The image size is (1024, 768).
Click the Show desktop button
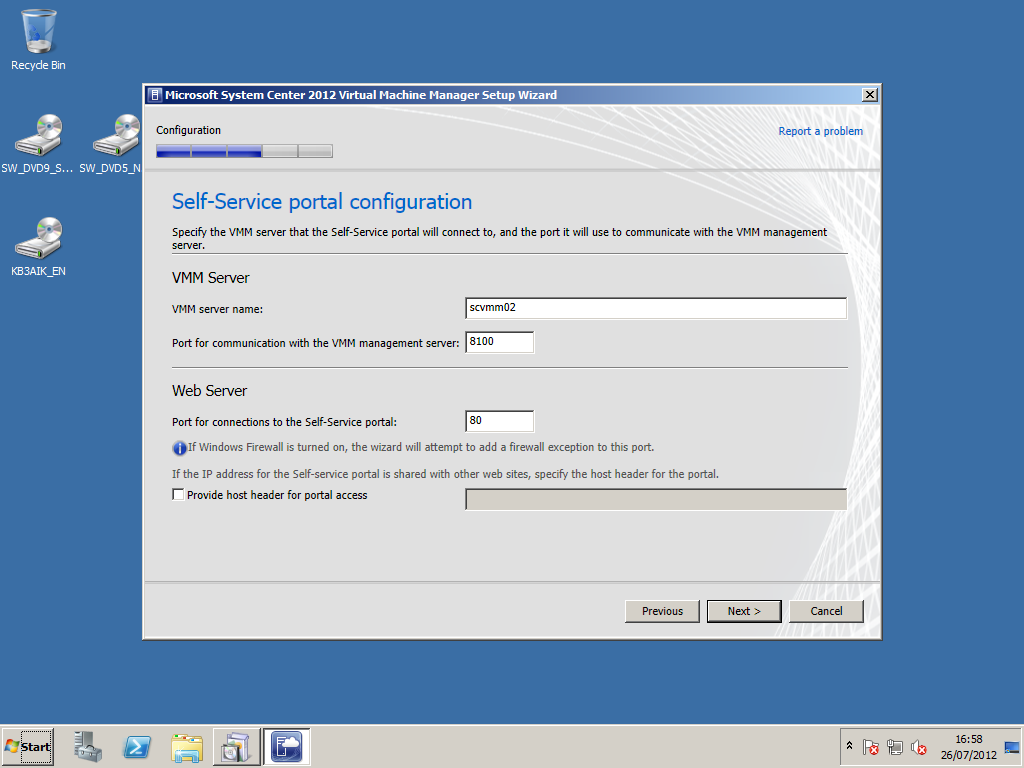click(1012, 746)
